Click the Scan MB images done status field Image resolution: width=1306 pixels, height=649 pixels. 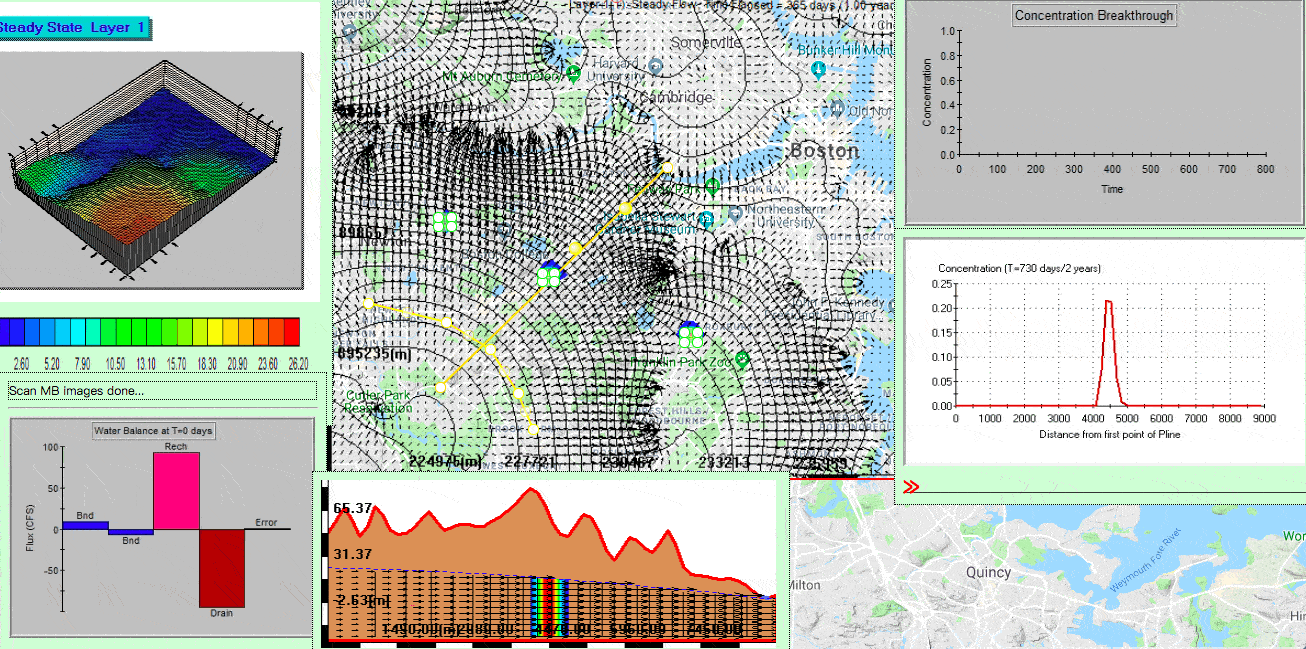tap(163, 391)
